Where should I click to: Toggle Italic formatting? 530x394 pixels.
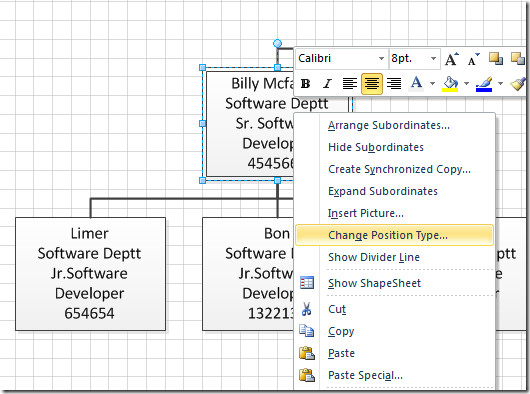(327, 83)
